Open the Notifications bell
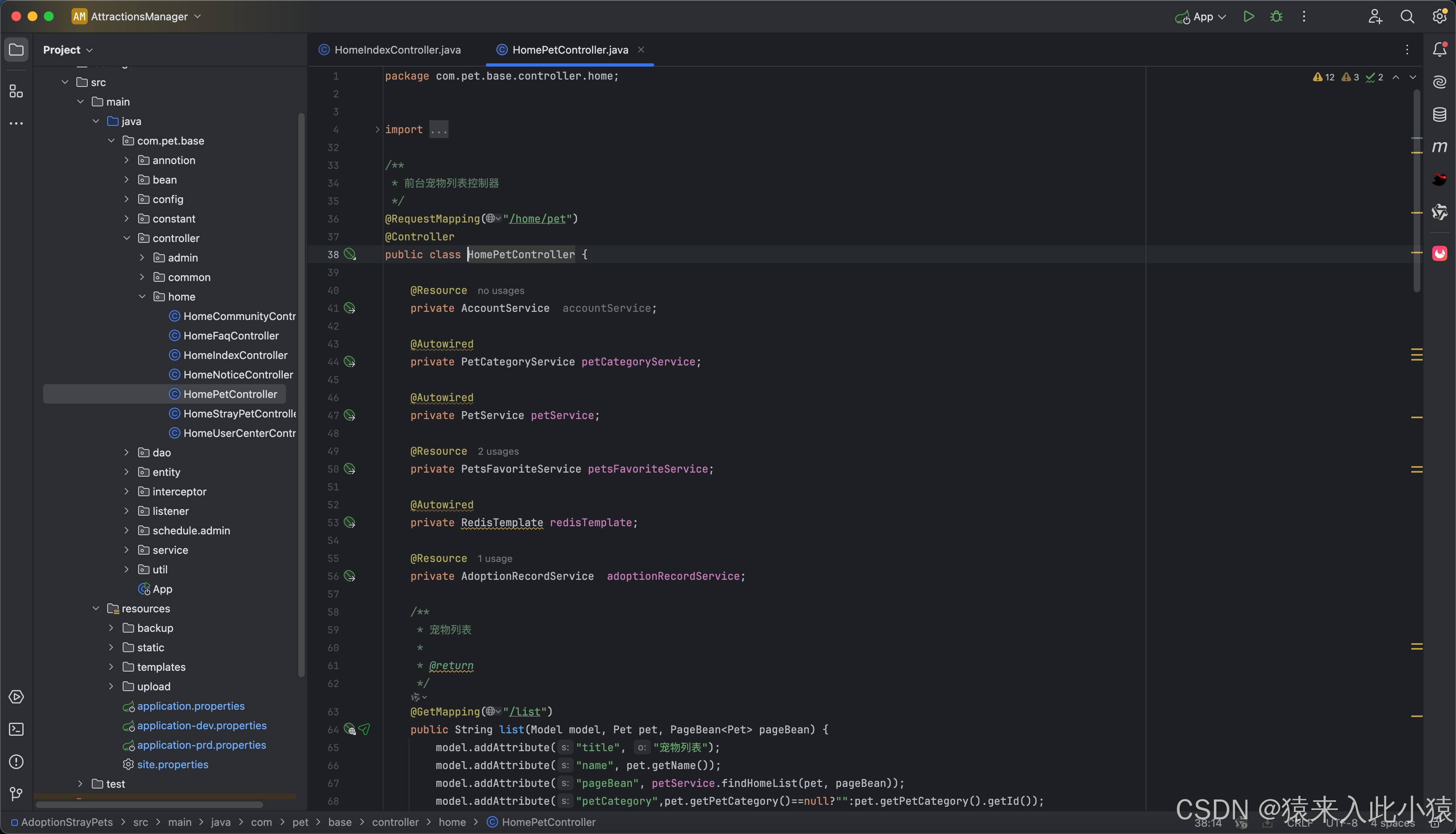 (x=1439, y=50)
